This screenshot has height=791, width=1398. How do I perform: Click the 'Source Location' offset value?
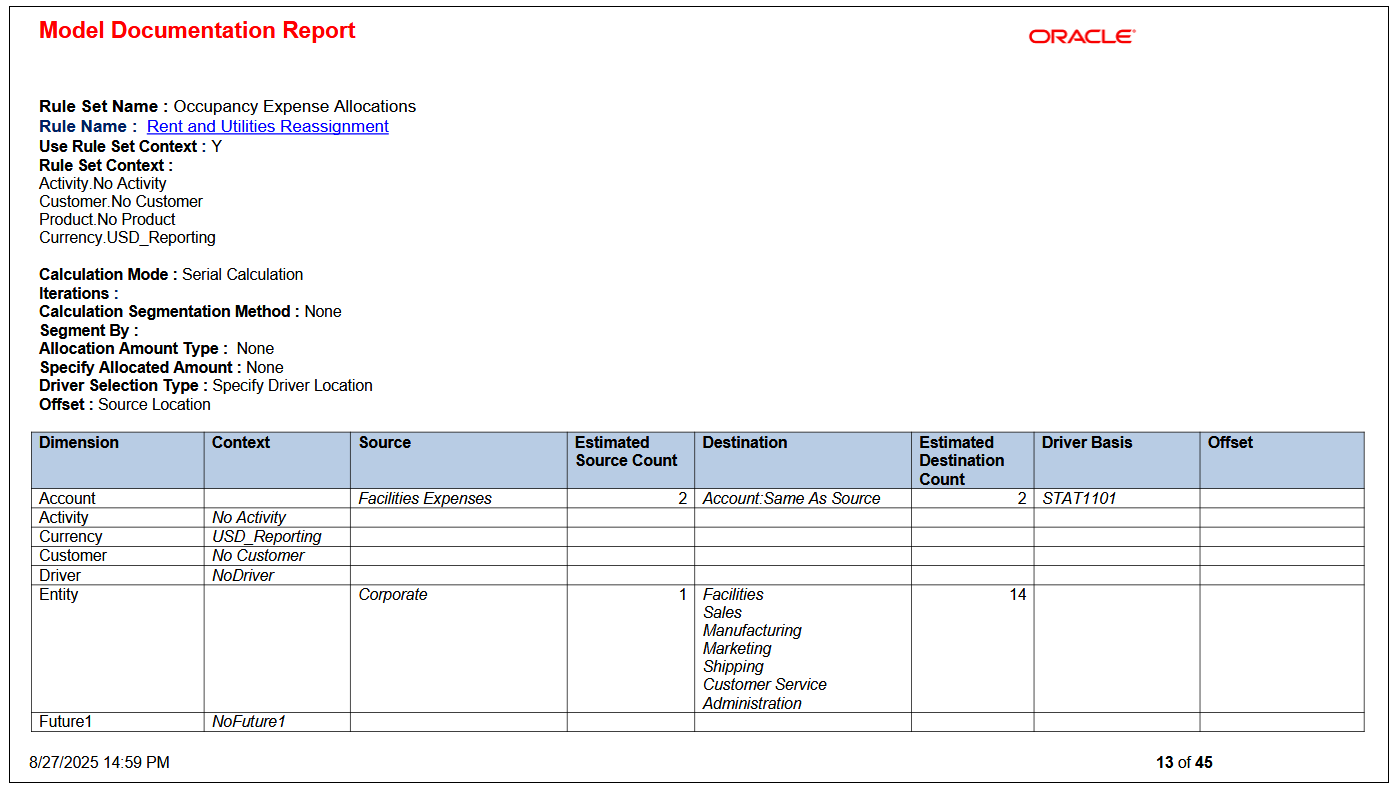[154, 404]
